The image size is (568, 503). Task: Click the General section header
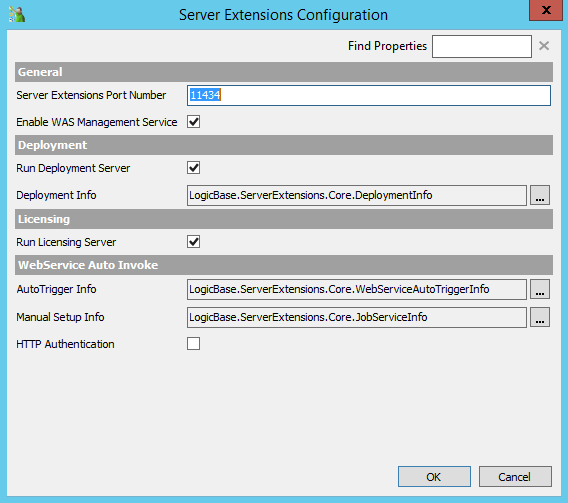(x=284, y=72)
